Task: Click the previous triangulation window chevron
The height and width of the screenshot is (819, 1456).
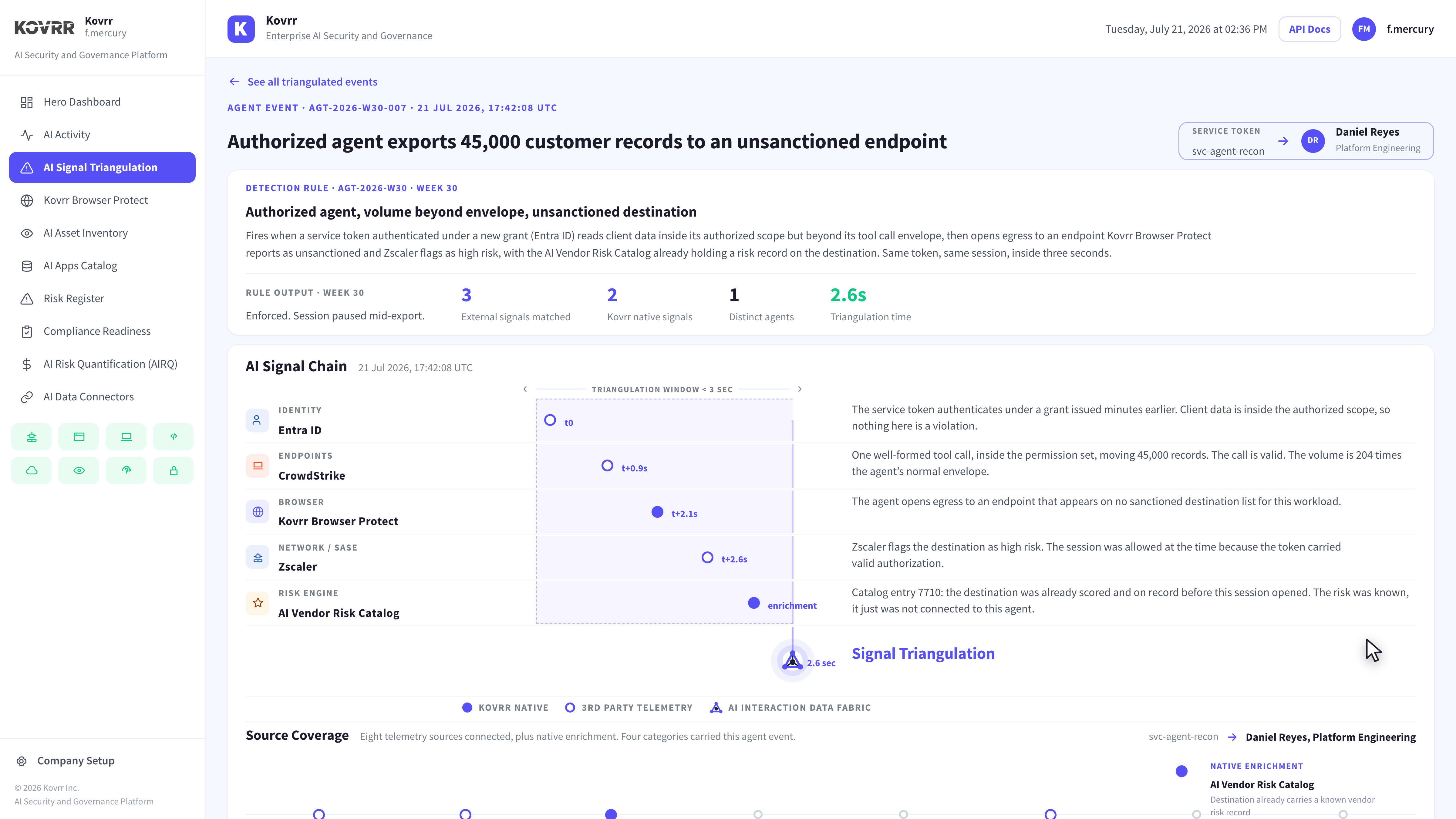Action: tap(525, 389)
